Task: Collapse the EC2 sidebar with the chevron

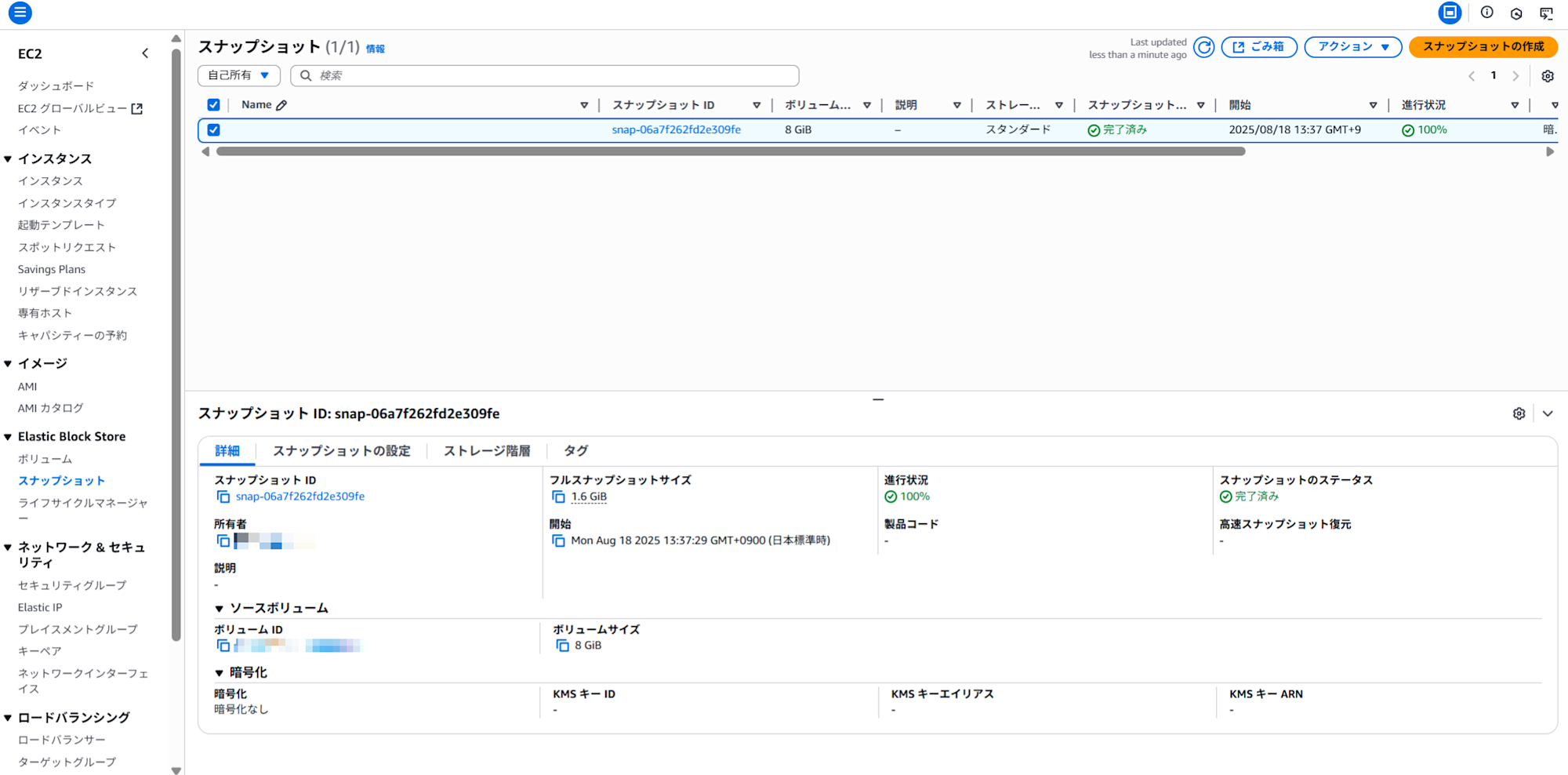Action: pyautogui.click(x=145, y=53)
